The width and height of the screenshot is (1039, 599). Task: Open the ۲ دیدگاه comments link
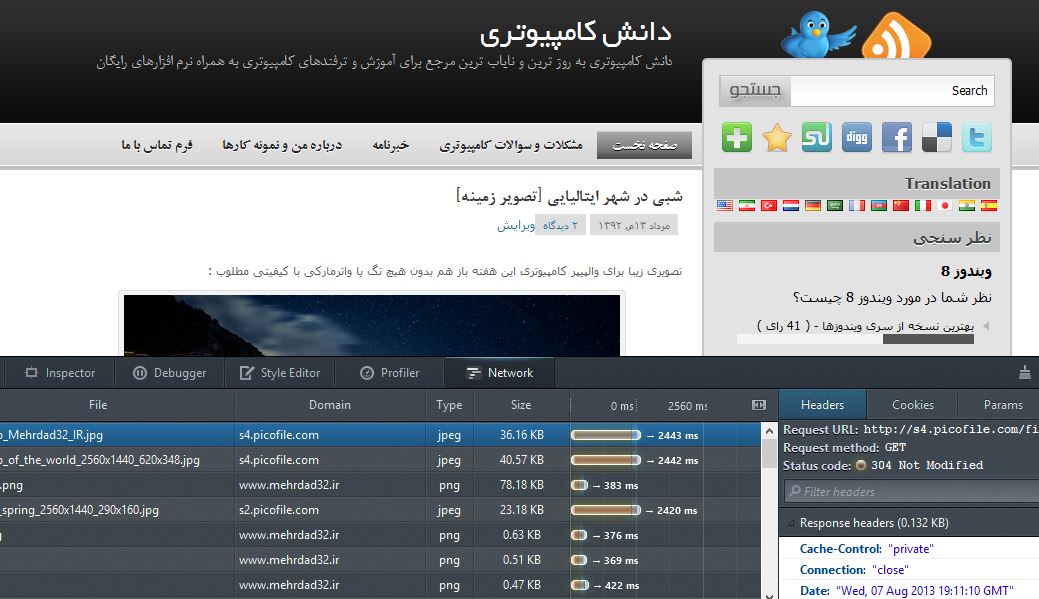click(x=560, y=226)
